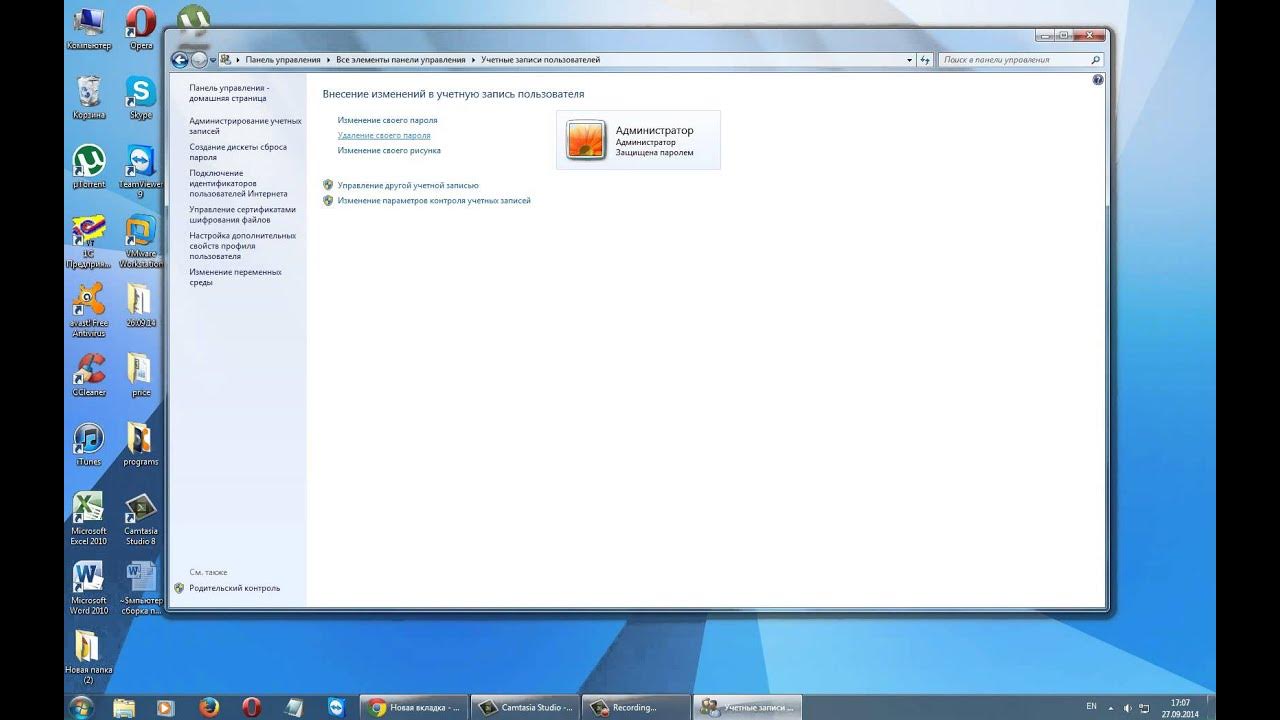Viewport: 1280px width, 720px height.
Task: Click the help question mark icon
Action: (x=1098, y=79)
